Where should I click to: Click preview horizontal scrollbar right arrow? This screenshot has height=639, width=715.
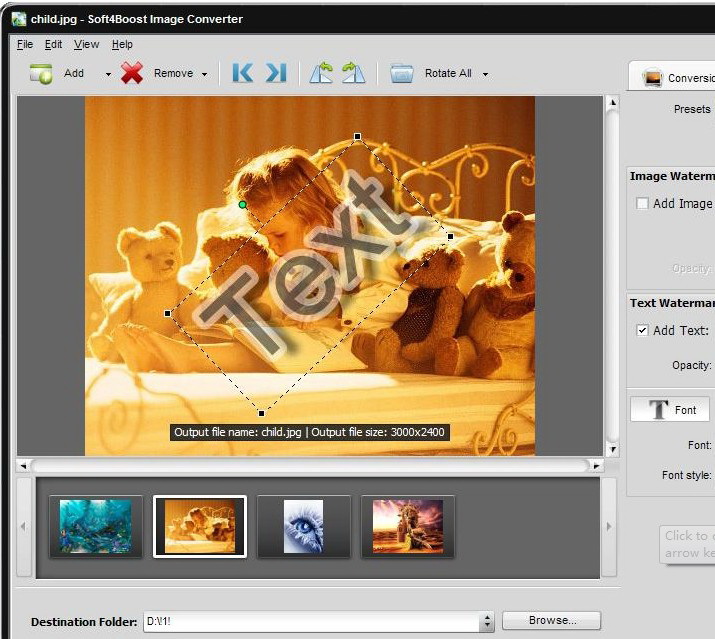(x=596, y=466)
